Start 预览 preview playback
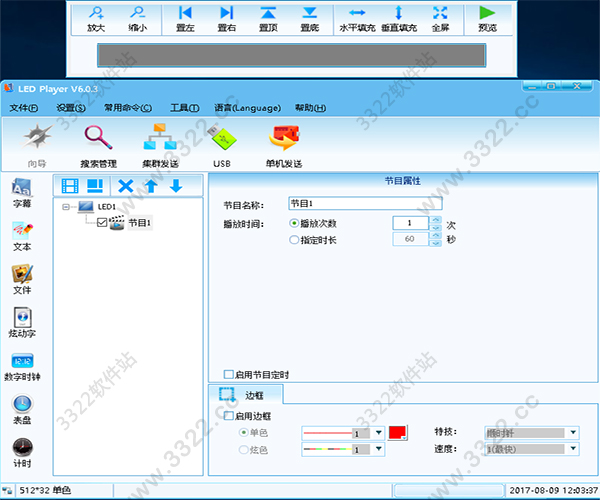This screenshot has width=600, height=500. [487, 19]
